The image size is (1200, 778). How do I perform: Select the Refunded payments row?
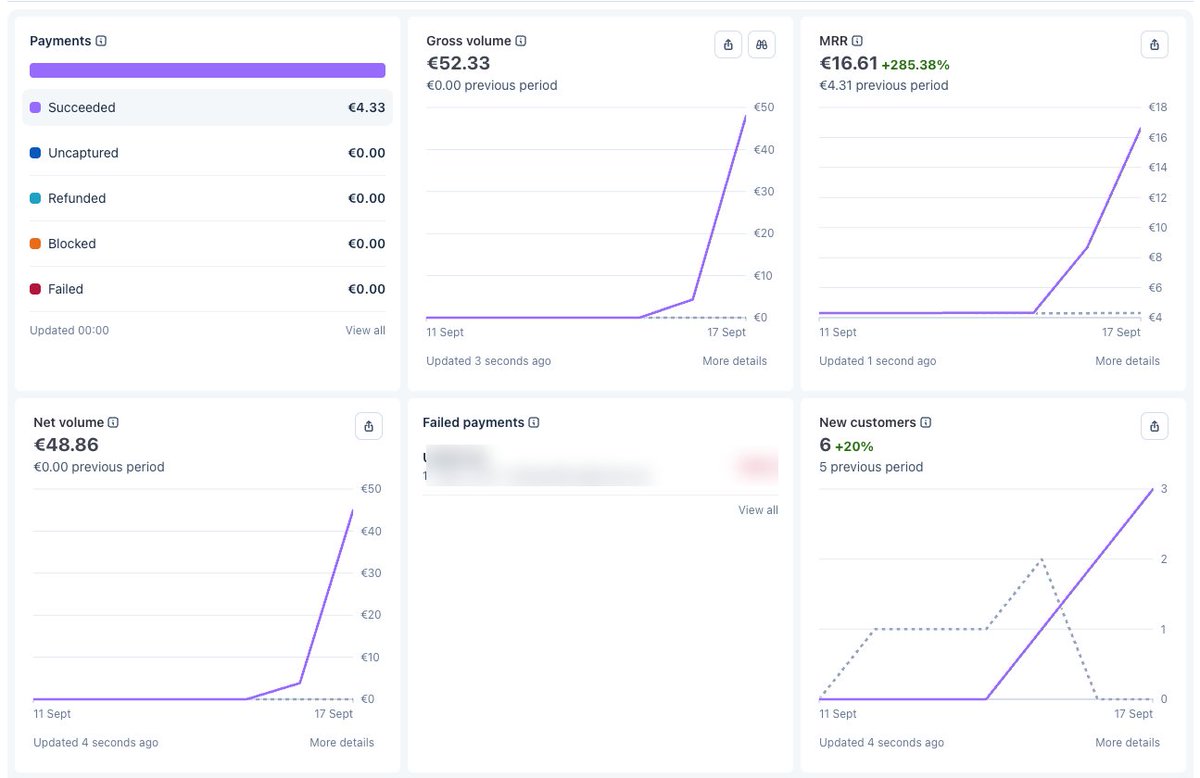coord(208,198)
